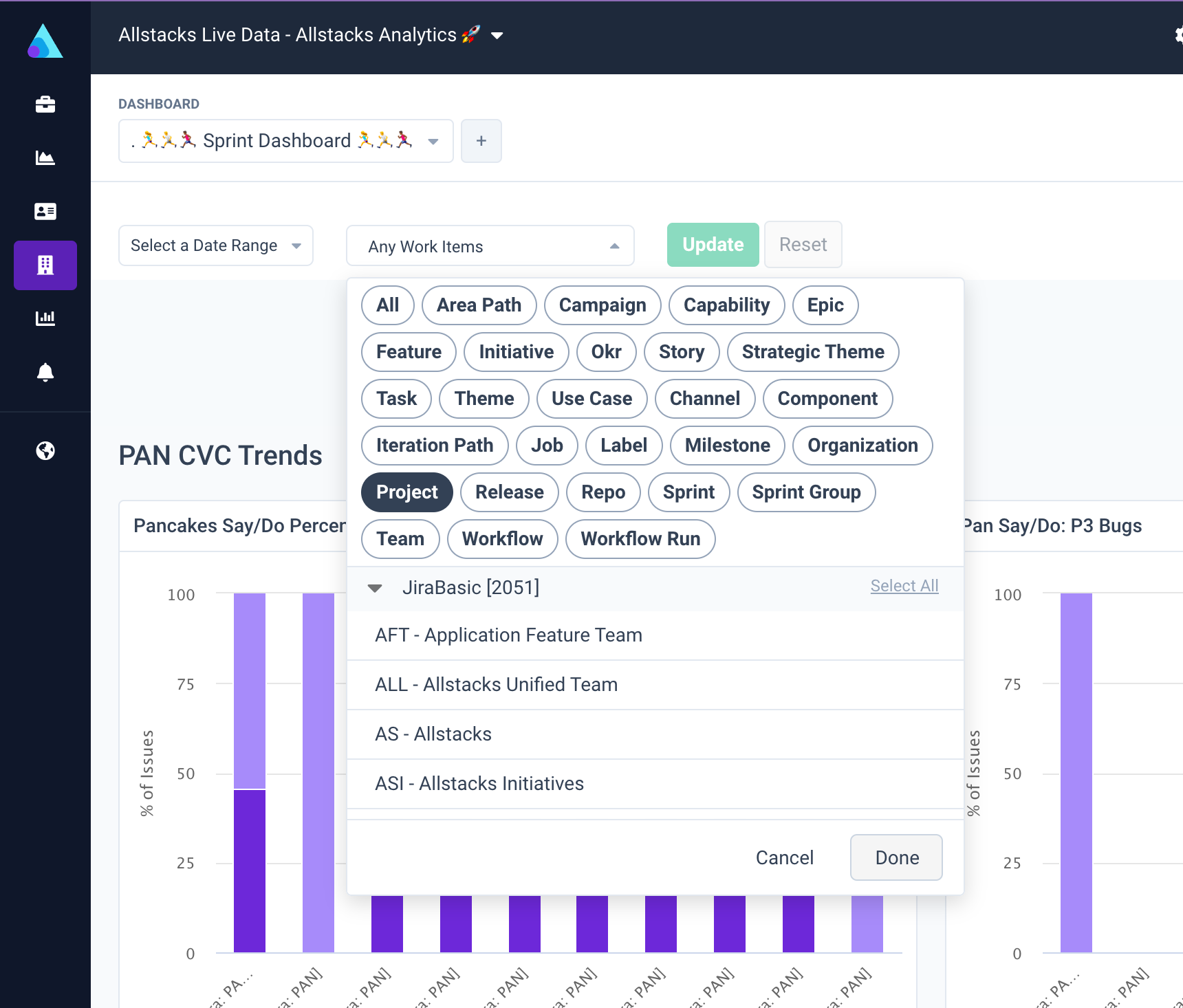Select the Theme chip
The width and height of the screenshot is (1183, 1008).
[484, 399]
